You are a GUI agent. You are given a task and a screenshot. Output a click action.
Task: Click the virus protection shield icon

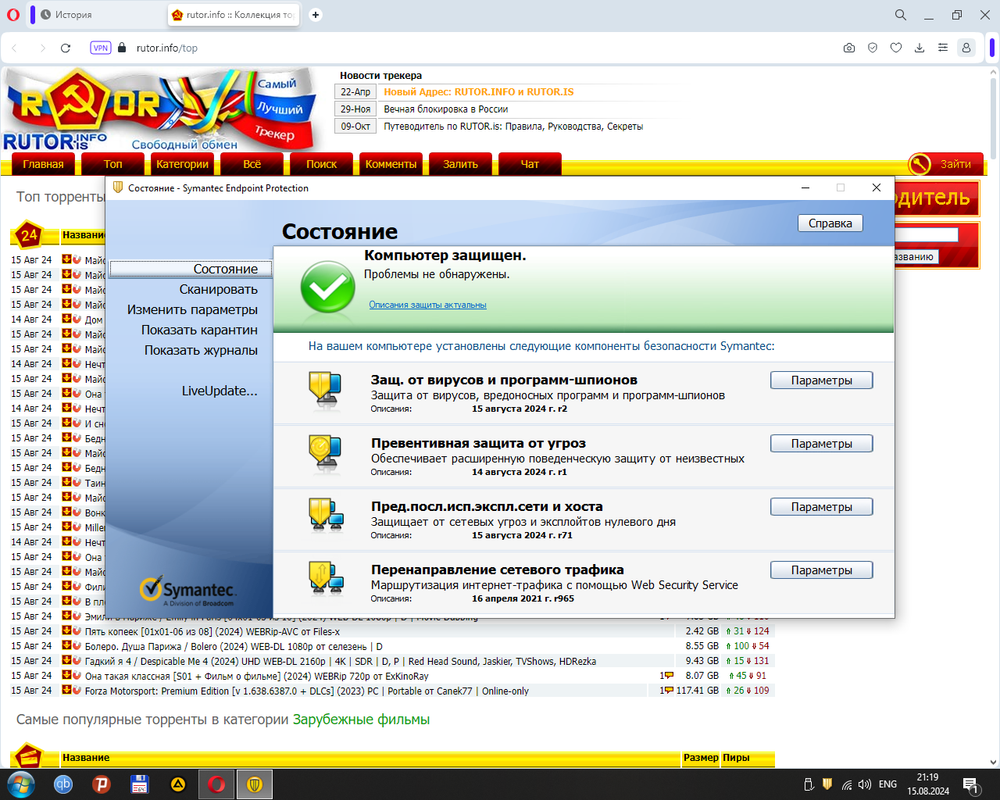tap(326, 391)
